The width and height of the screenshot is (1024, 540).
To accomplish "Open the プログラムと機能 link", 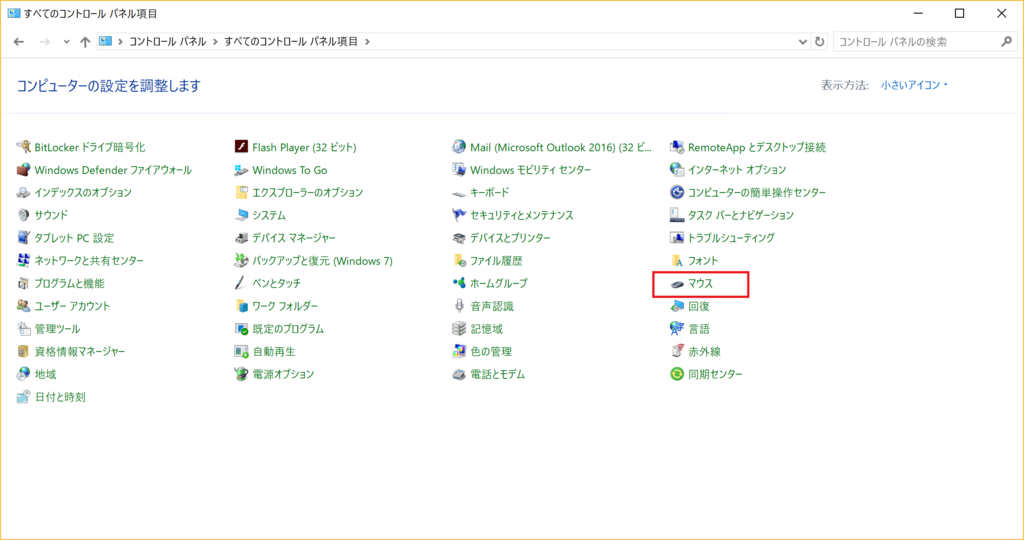I will pos(69,283).
